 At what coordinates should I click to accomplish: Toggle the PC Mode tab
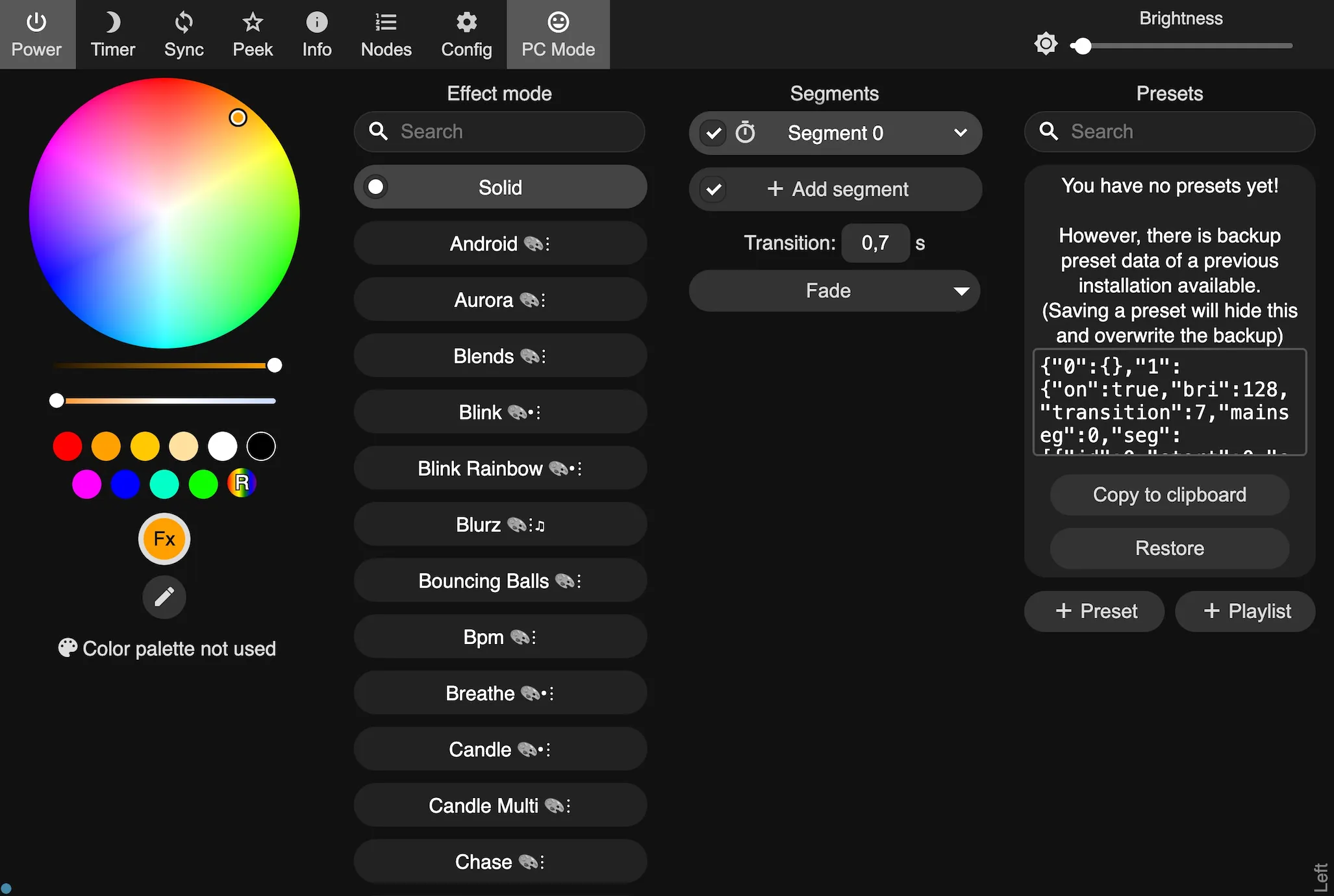558,34
